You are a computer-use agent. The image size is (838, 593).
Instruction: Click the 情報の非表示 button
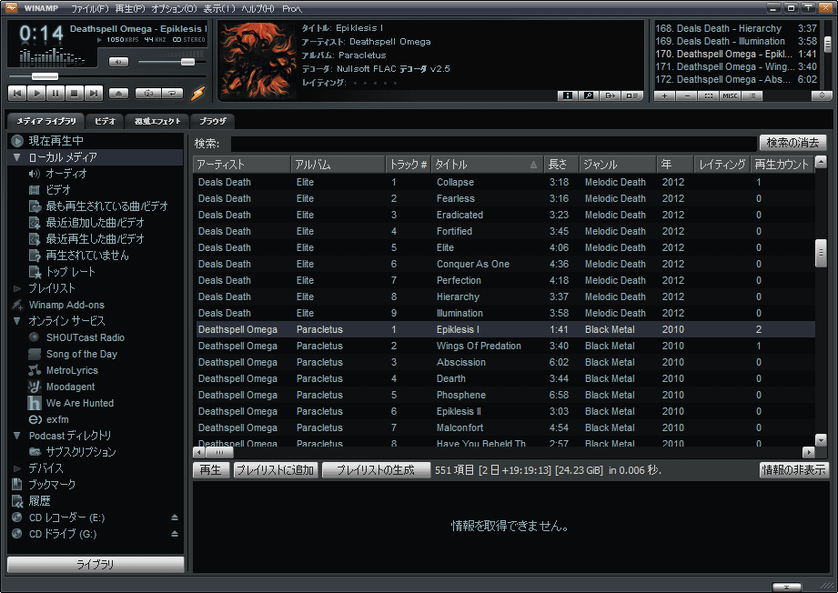click(794, 470)
